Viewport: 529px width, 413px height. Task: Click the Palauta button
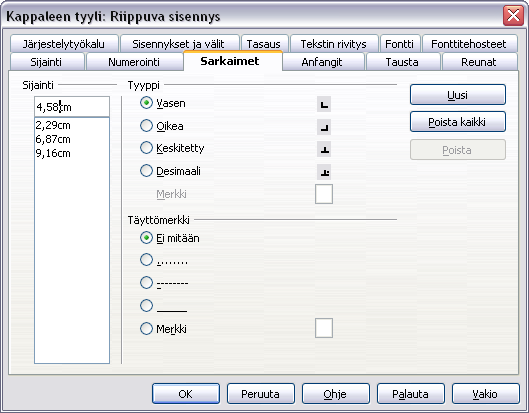(411, 394)
